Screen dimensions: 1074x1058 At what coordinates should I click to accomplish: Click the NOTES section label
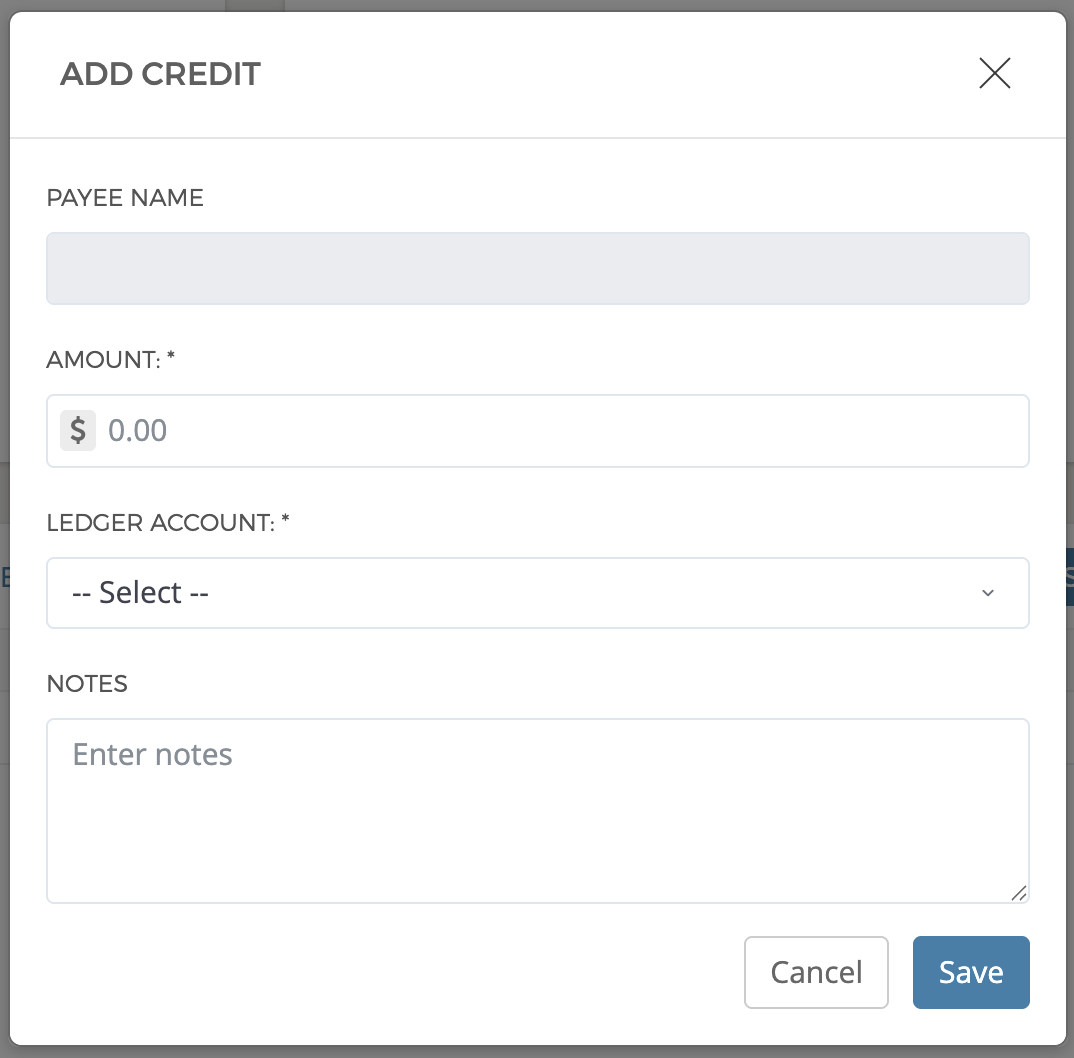click(x=87, y=683)
